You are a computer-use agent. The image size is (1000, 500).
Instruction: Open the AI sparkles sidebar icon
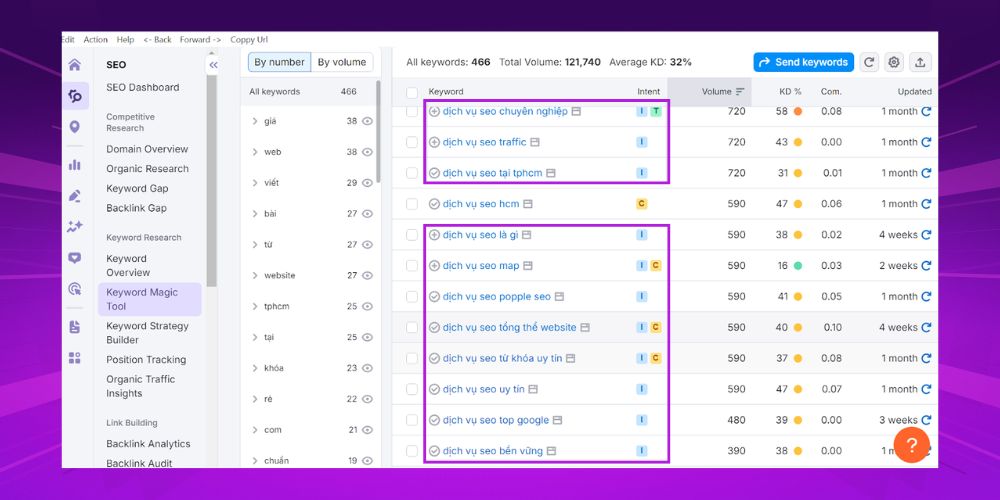pyautogui.click(x=75, y=226)
